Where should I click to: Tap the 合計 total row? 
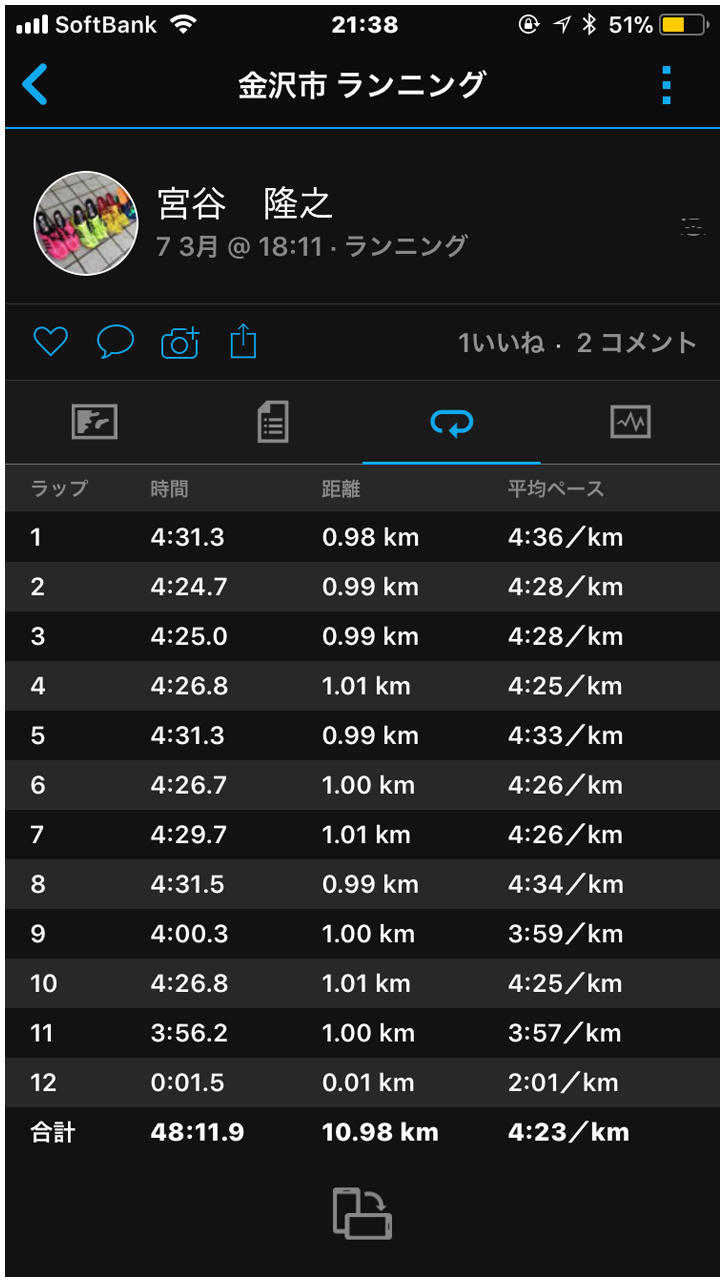362,1132
